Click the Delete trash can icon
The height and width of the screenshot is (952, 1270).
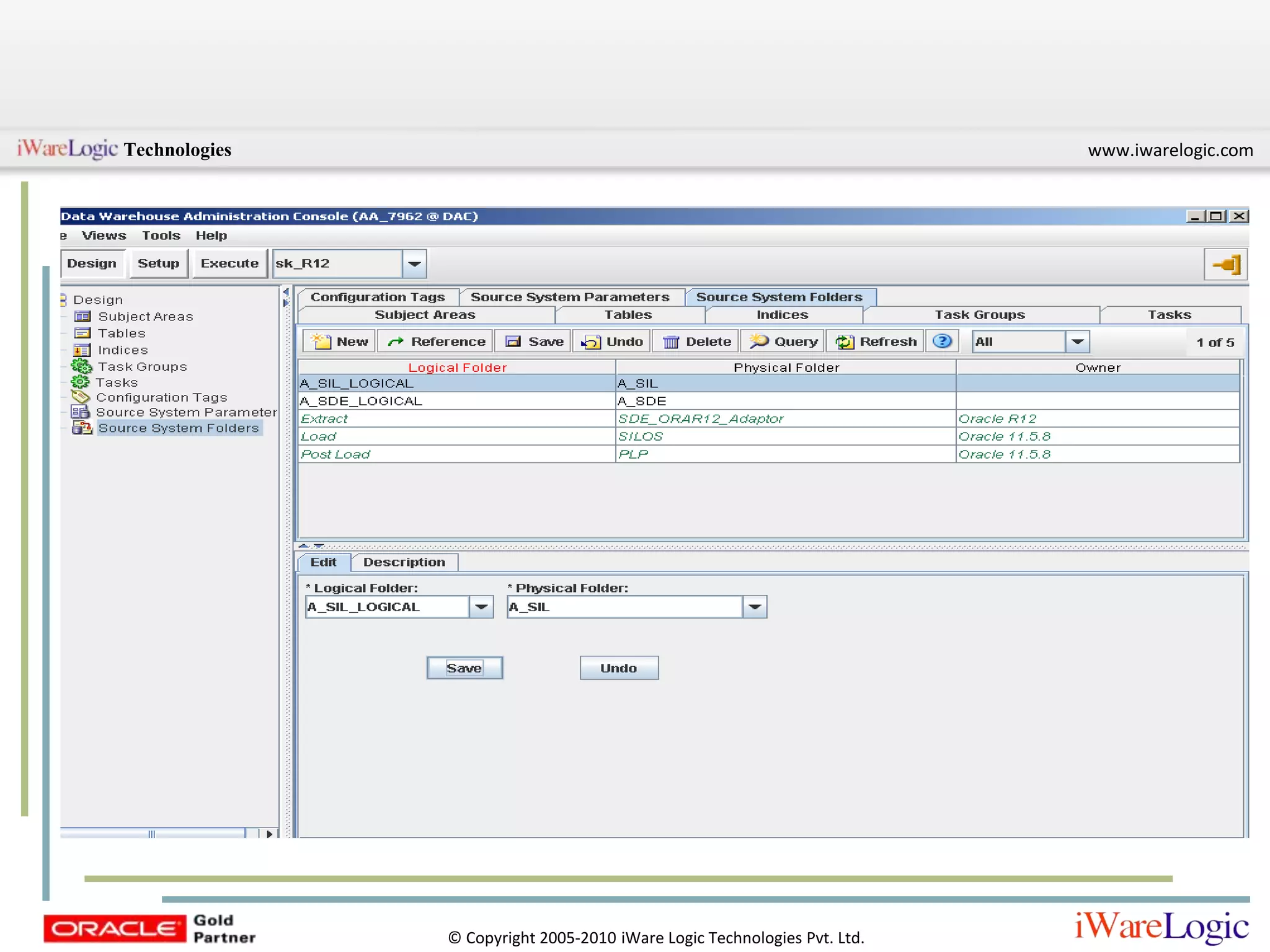coord(671,342)
